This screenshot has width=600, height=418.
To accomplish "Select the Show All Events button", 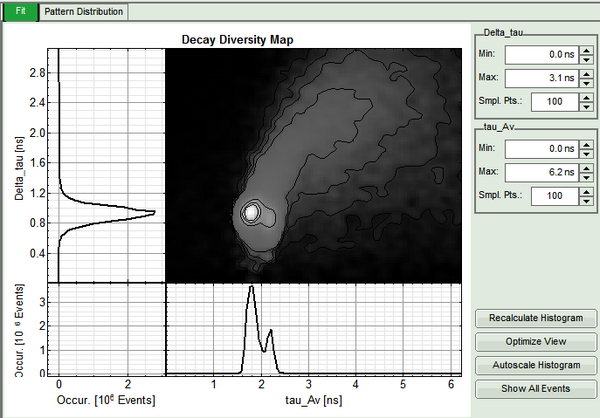I will coord(536,388).
